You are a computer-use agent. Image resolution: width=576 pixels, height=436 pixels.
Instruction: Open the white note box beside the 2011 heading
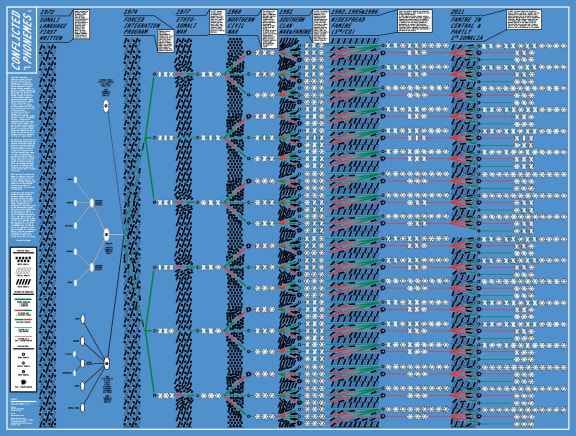[x=523, y=19]
